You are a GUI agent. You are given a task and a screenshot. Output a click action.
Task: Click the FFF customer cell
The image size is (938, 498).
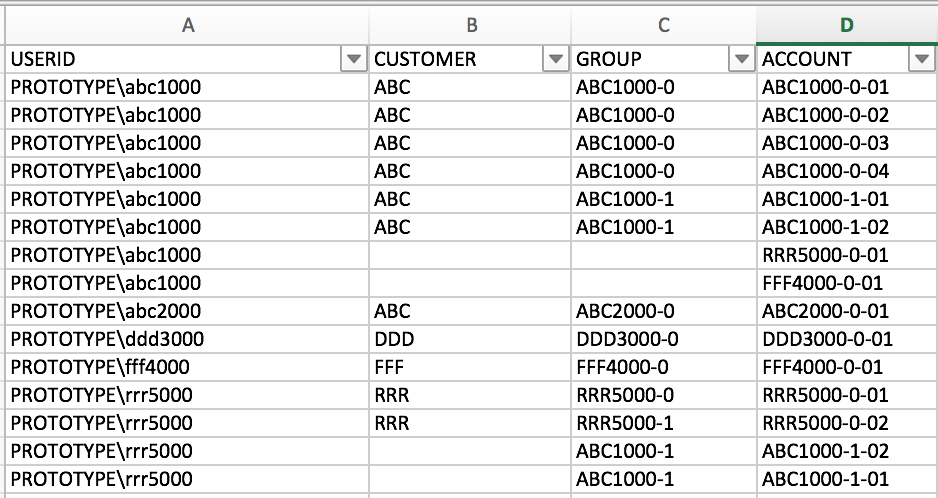[x=390, y=367]
